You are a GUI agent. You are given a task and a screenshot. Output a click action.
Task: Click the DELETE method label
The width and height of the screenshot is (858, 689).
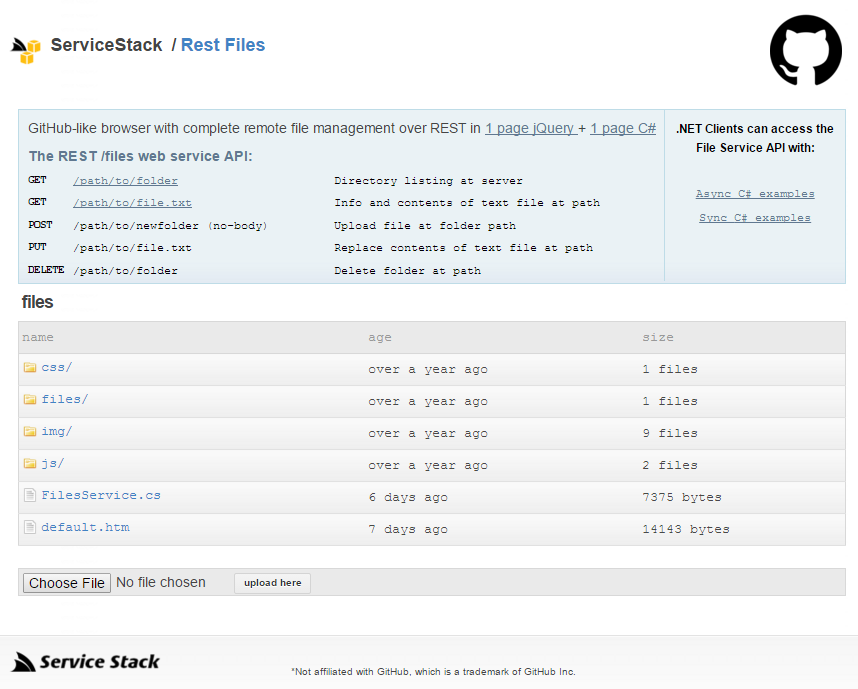(46, 270)
